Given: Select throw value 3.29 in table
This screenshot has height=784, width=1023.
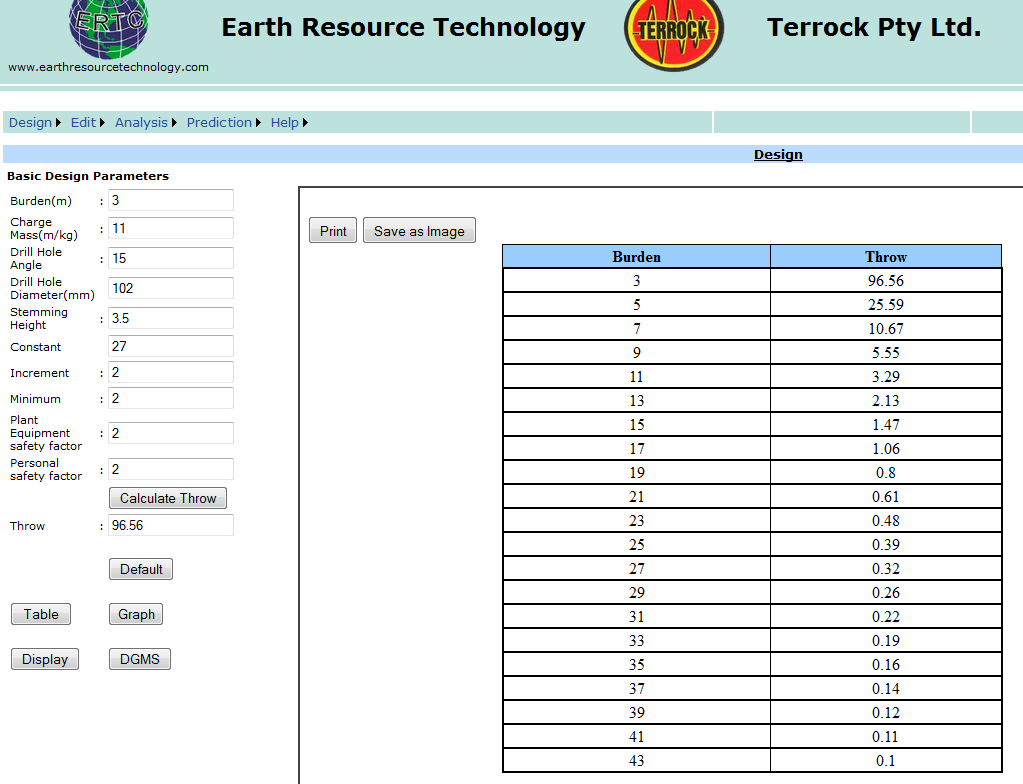Looking at the screenshot, I should 886,376.
